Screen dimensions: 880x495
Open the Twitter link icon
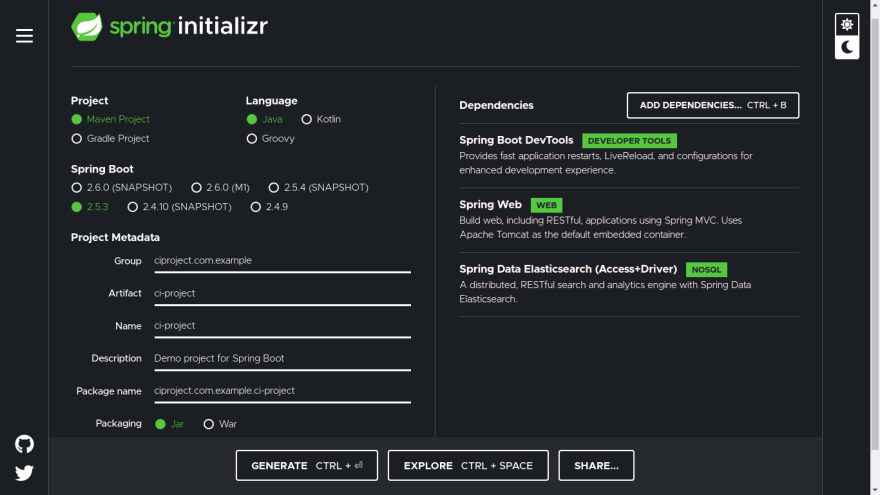pos(24,473)
